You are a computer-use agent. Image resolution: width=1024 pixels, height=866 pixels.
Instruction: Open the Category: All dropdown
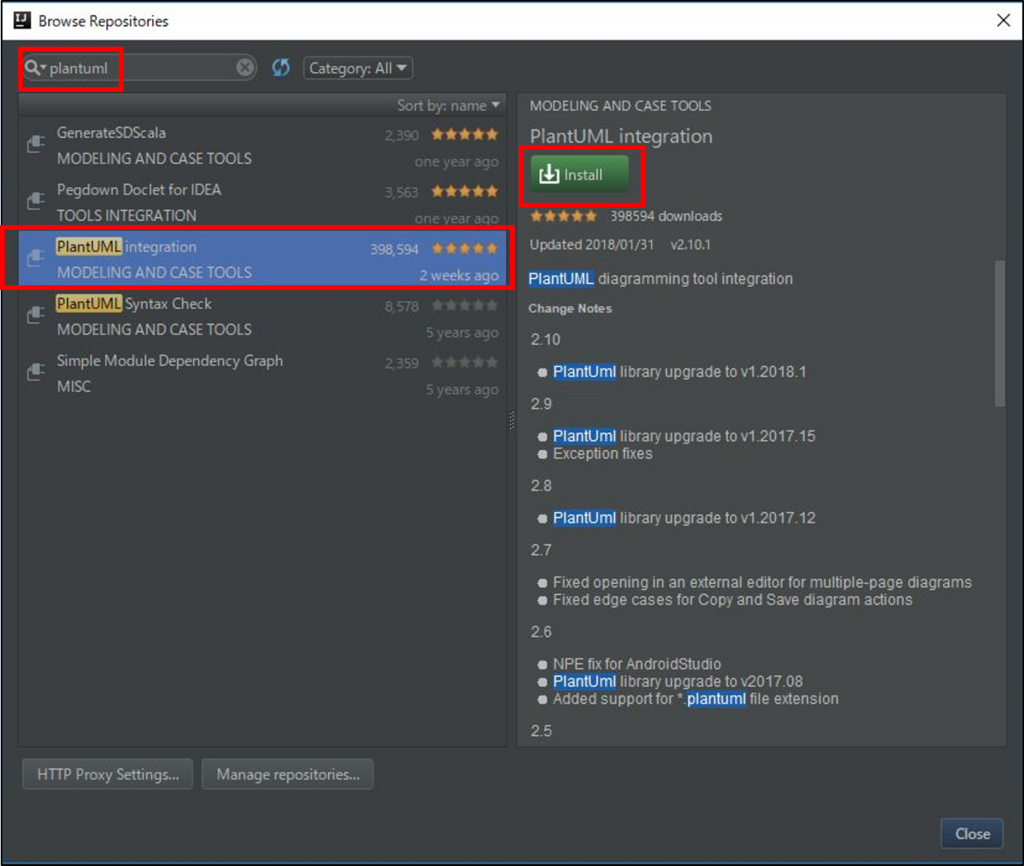358,68
